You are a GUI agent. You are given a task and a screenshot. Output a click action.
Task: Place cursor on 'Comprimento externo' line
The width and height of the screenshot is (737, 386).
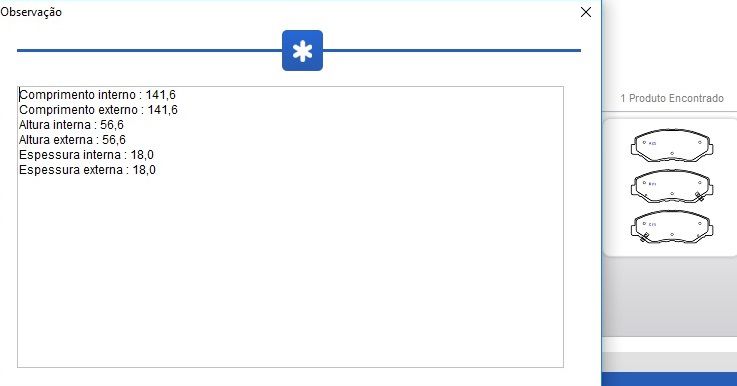pos(98,110)
